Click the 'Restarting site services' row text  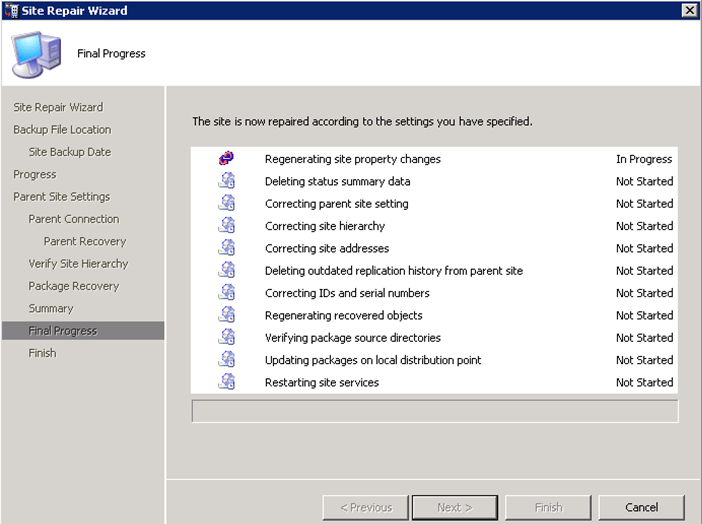322,383
